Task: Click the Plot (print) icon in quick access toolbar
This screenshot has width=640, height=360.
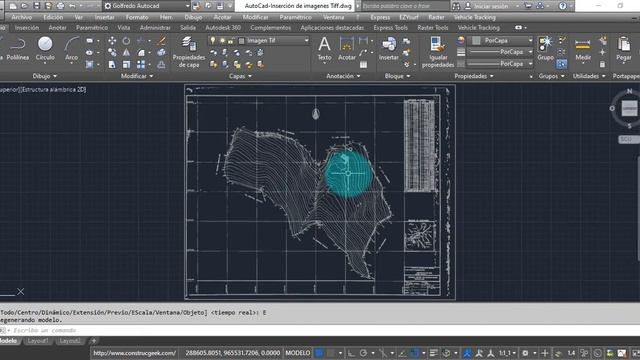Action: click(x=60, y=6)
